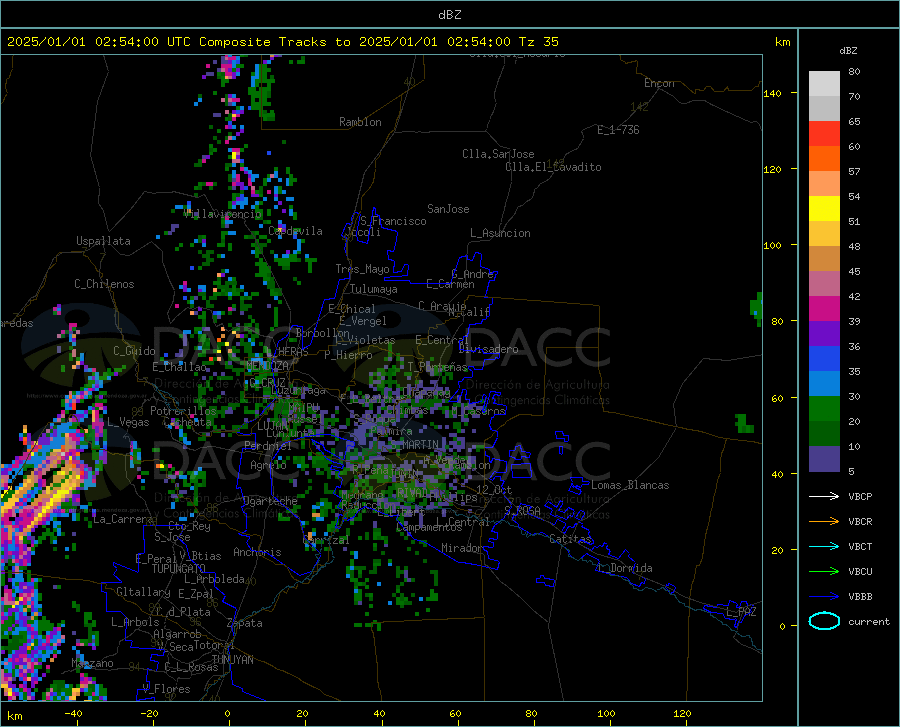900x727 pixels.
Task: Click the cyan 'current' ellipse legend icon
Action: coord(824,621)
